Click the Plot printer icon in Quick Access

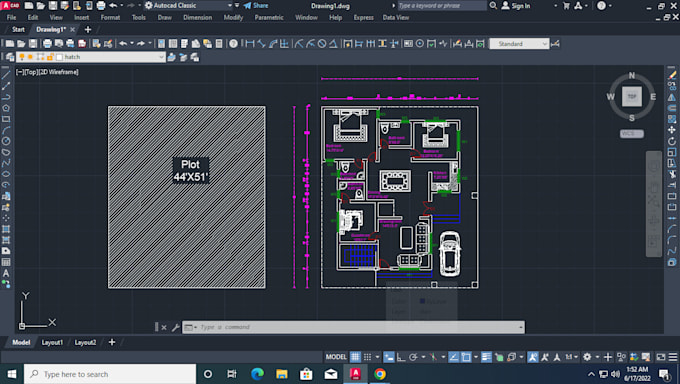click(x=101, y=6)
